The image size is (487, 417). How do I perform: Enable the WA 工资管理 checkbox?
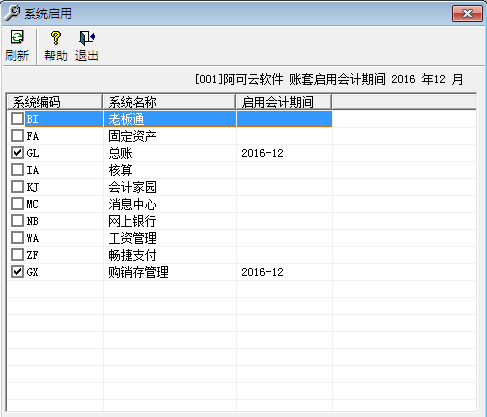coord(17,238)
